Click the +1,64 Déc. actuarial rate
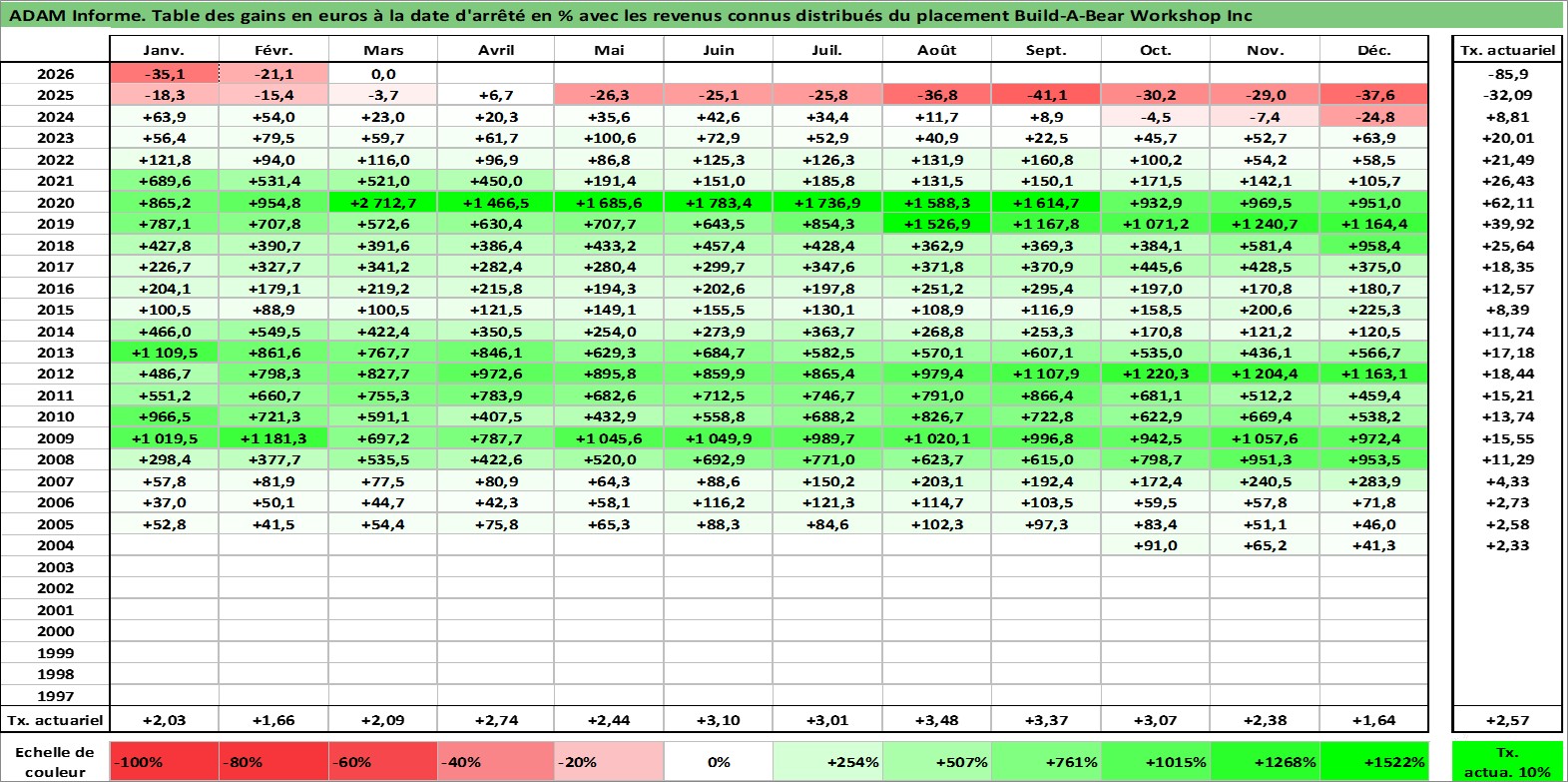Image resolution: width=1568 pixels, height=782 pixels. pyautogui.click(x=1373, y=720)
